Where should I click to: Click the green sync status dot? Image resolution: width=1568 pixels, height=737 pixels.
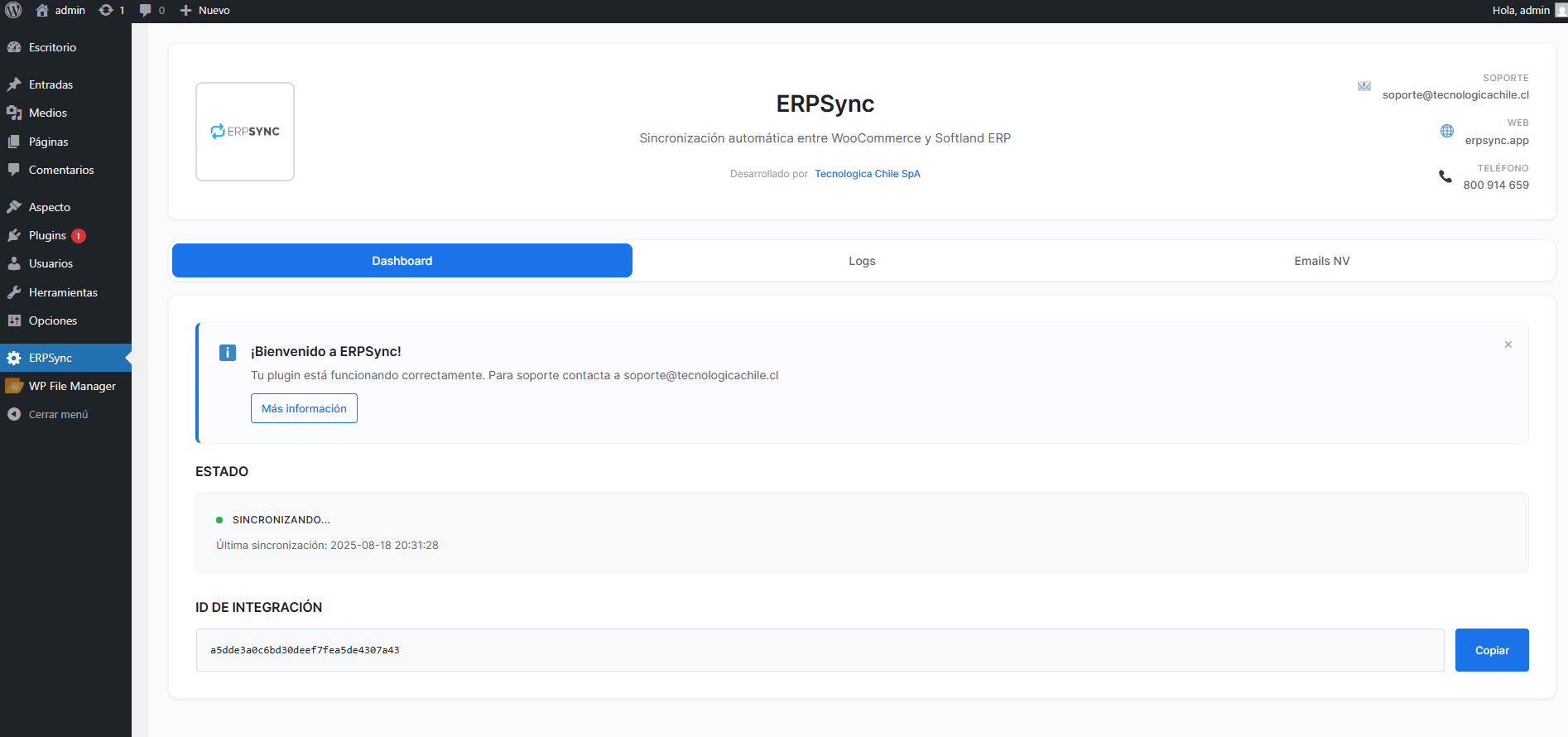(219, 520)
